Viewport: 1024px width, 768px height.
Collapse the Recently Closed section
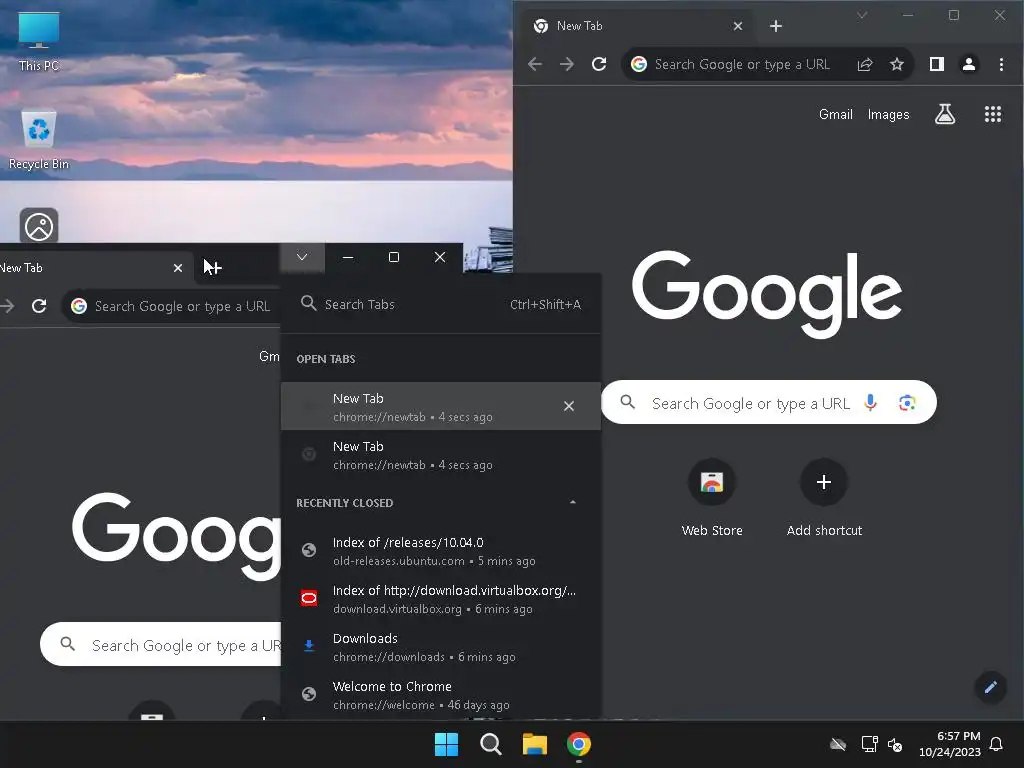tap(573, 502)
